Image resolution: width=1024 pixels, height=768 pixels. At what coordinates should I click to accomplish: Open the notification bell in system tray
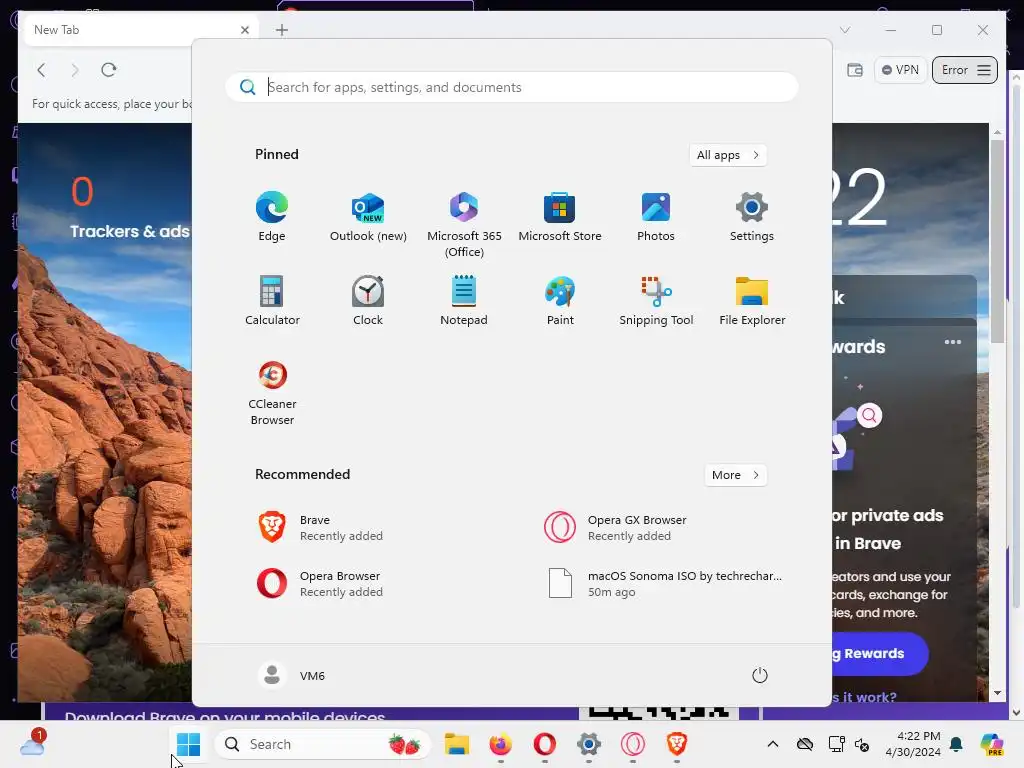click(956, 744)
